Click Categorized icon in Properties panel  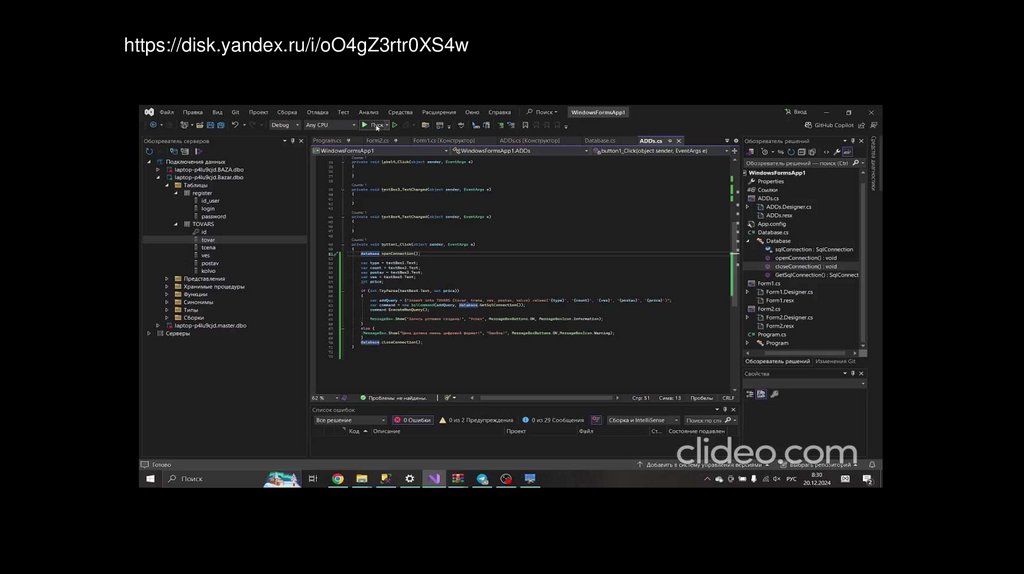coord(750,394)
